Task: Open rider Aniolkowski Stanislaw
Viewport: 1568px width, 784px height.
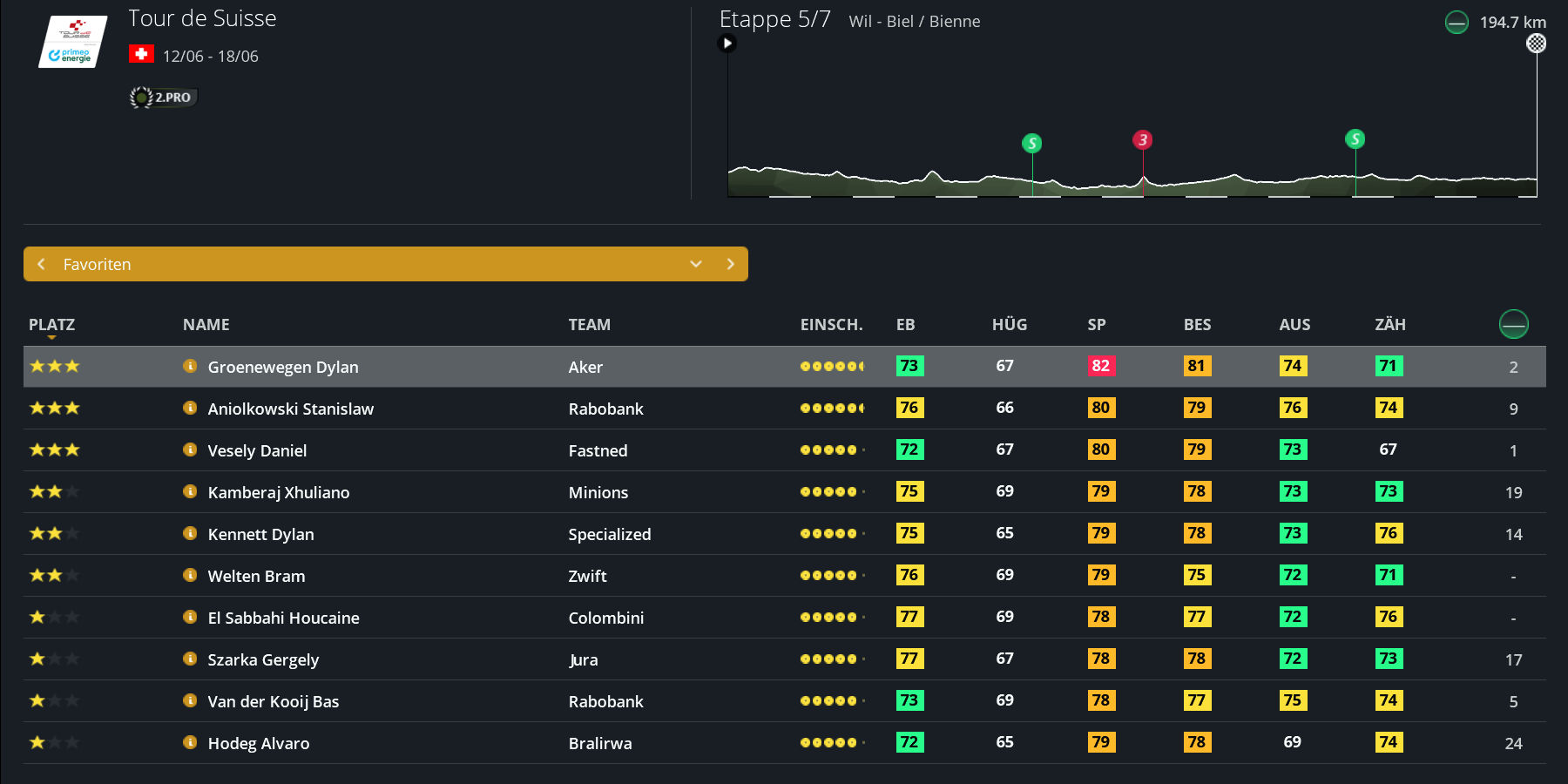Action: coord(290,409)
